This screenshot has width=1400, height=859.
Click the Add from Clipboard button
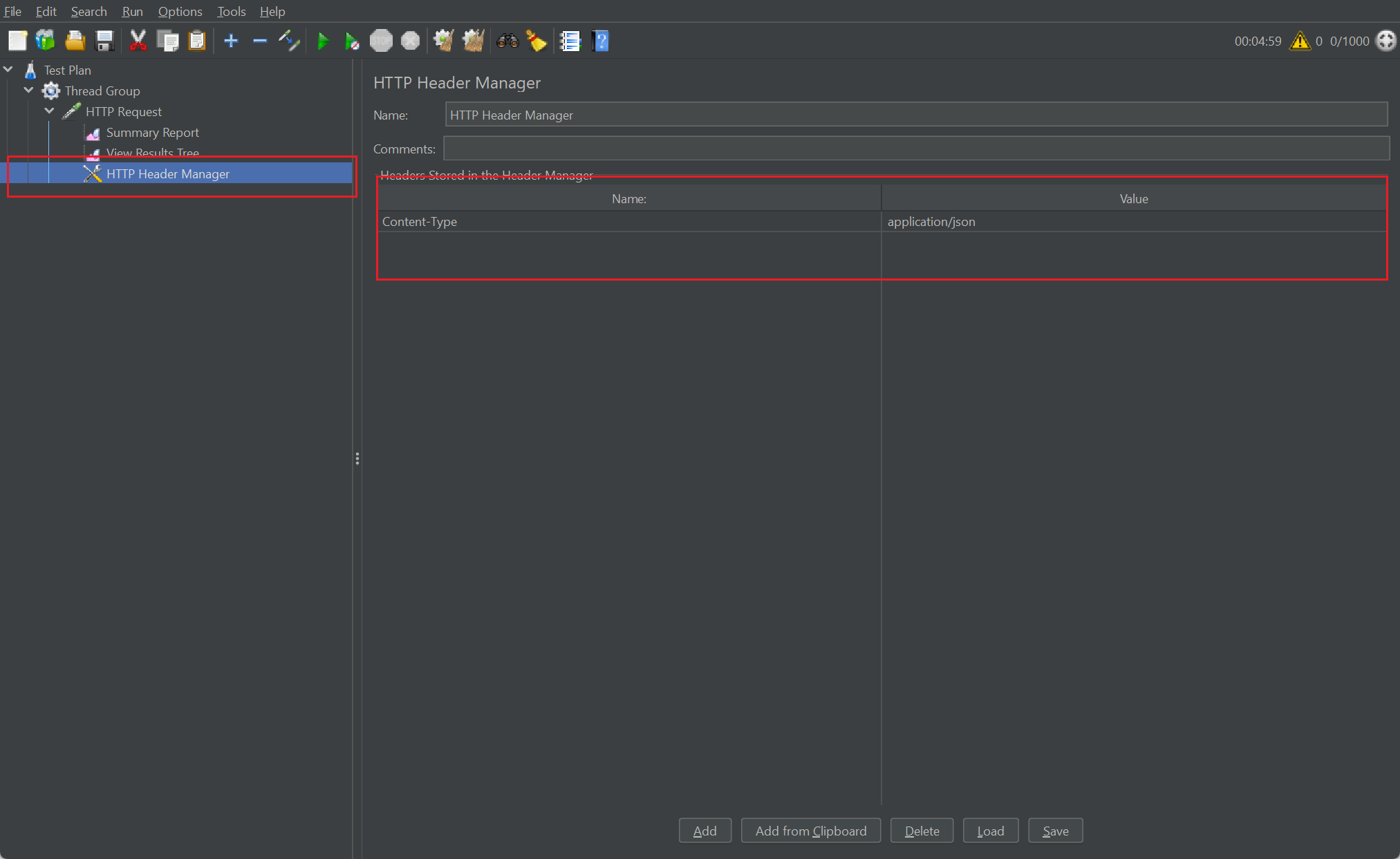tap(810, 831)
